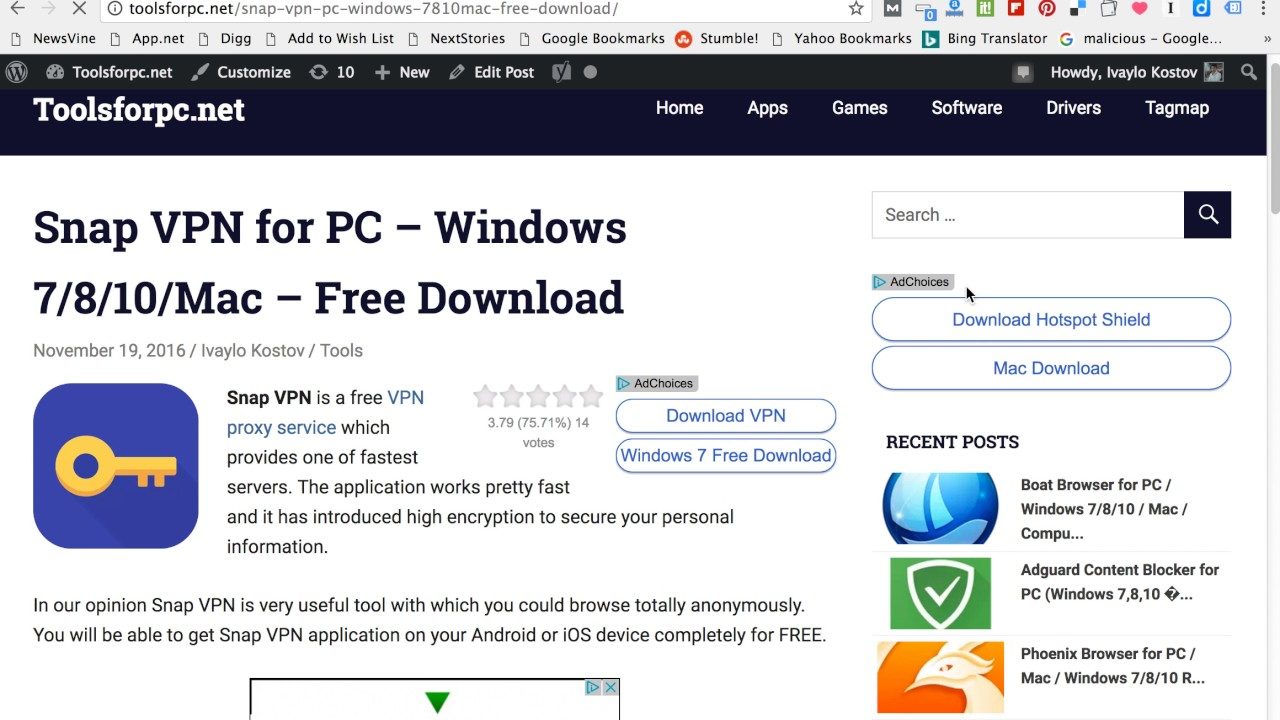Viewport: 1280px width, 720px height.
Task: Submit search with magnifier button
Action: pyautogui.click(x=1207, y=214)
